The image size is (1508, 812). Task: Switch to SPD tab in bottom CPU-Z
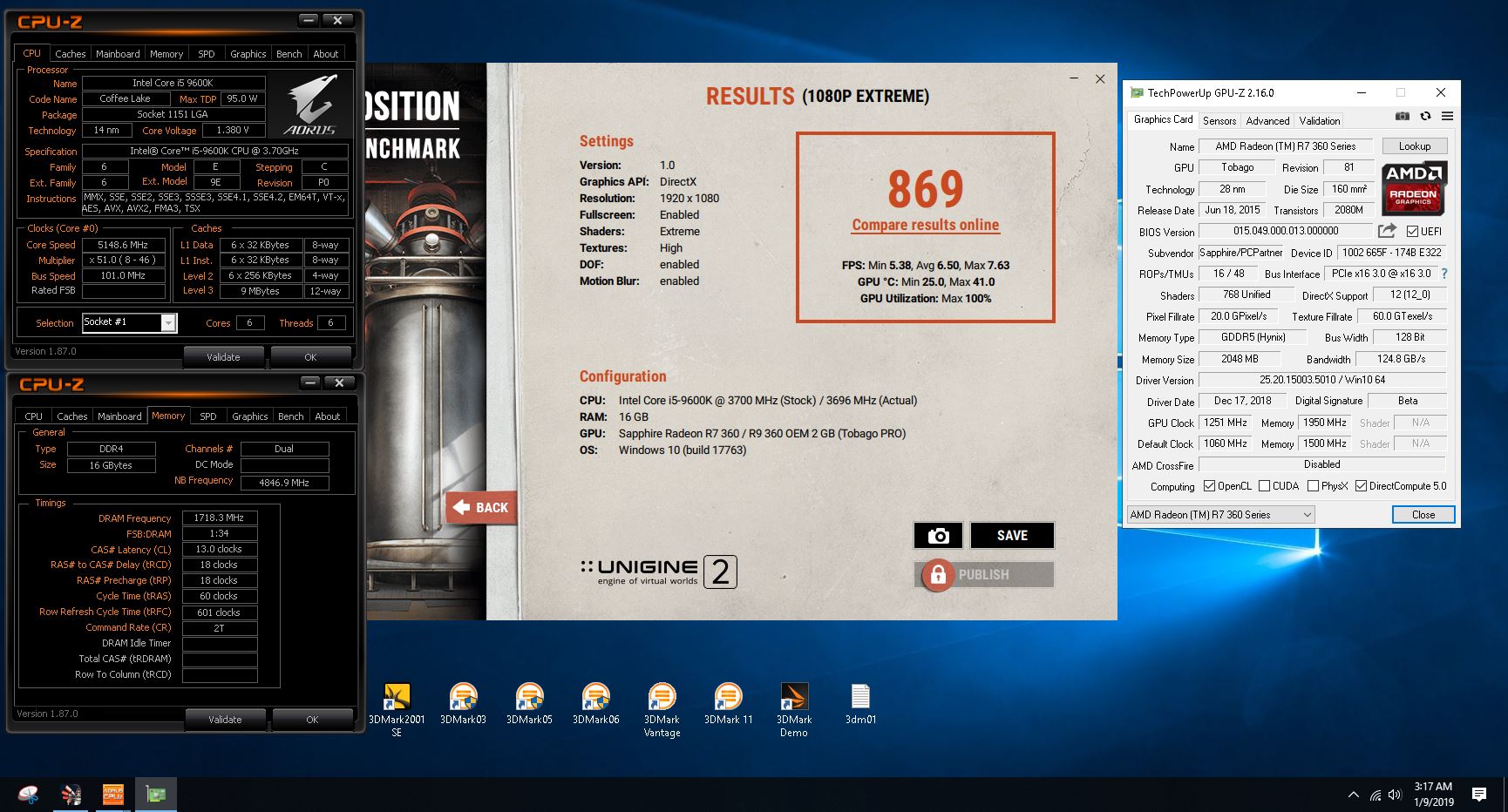[x=208, y=416]
